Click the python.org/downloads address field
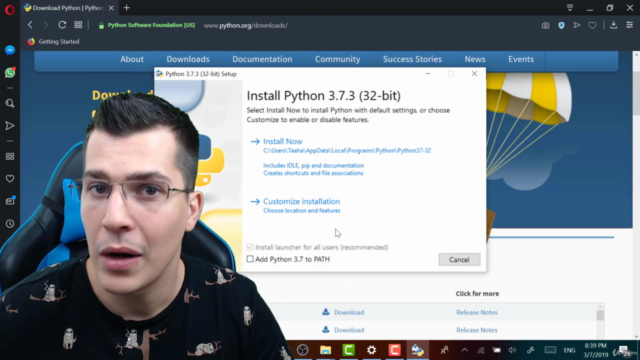This screenshot has height=360, width=640. [x=246, y=25]
